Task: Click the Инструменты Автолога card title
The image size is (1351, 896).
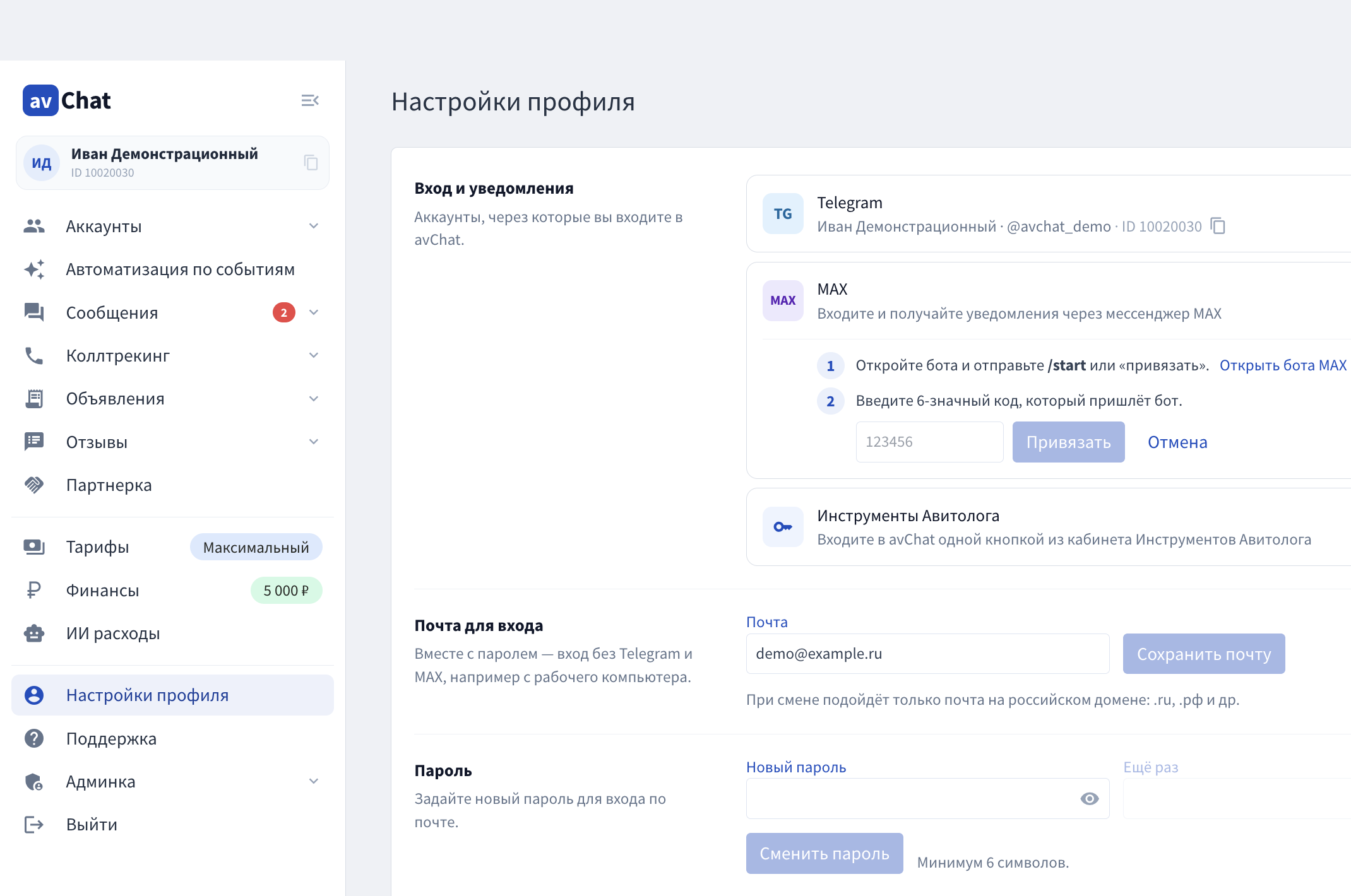Action: point(908,516)
